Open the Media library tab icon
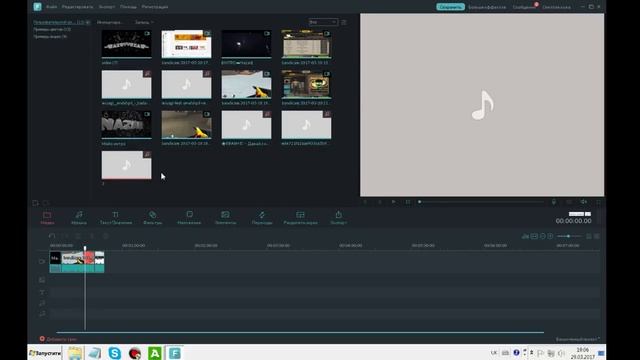Viewport: 640px width, 360px height. [x=47, y=215]
